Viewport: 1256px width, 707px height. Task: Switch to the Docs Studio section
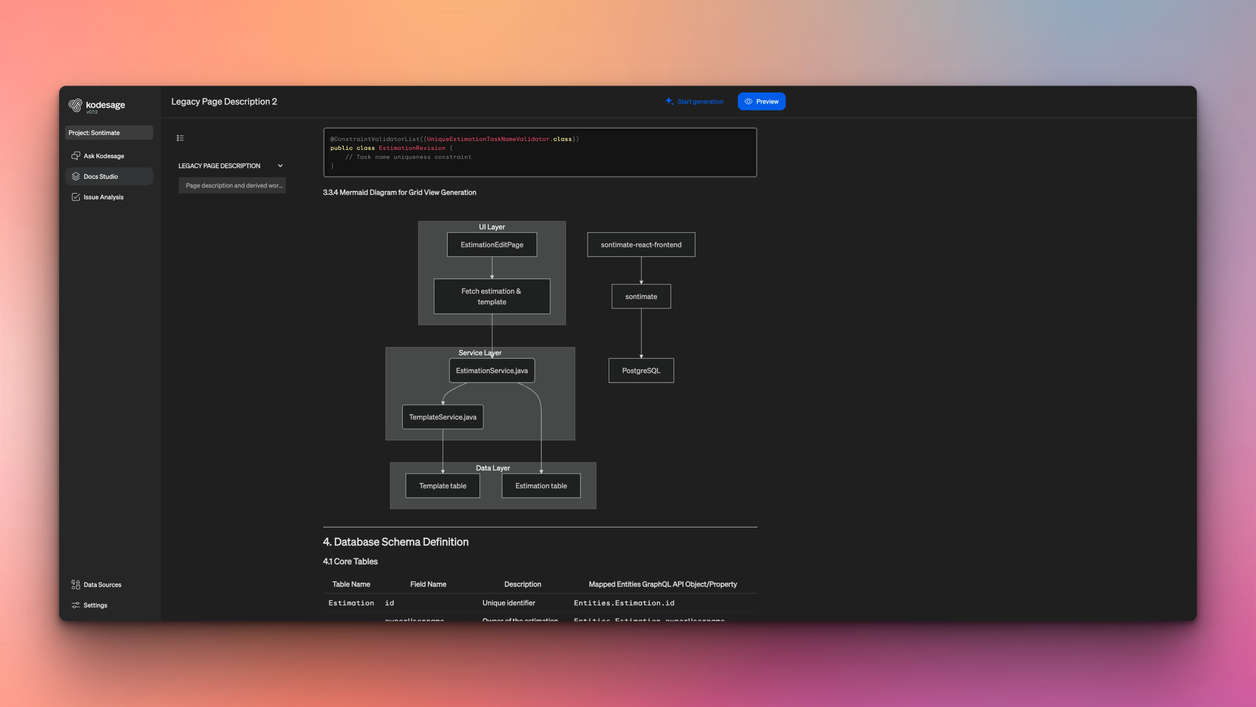click(x=100, y=176)
